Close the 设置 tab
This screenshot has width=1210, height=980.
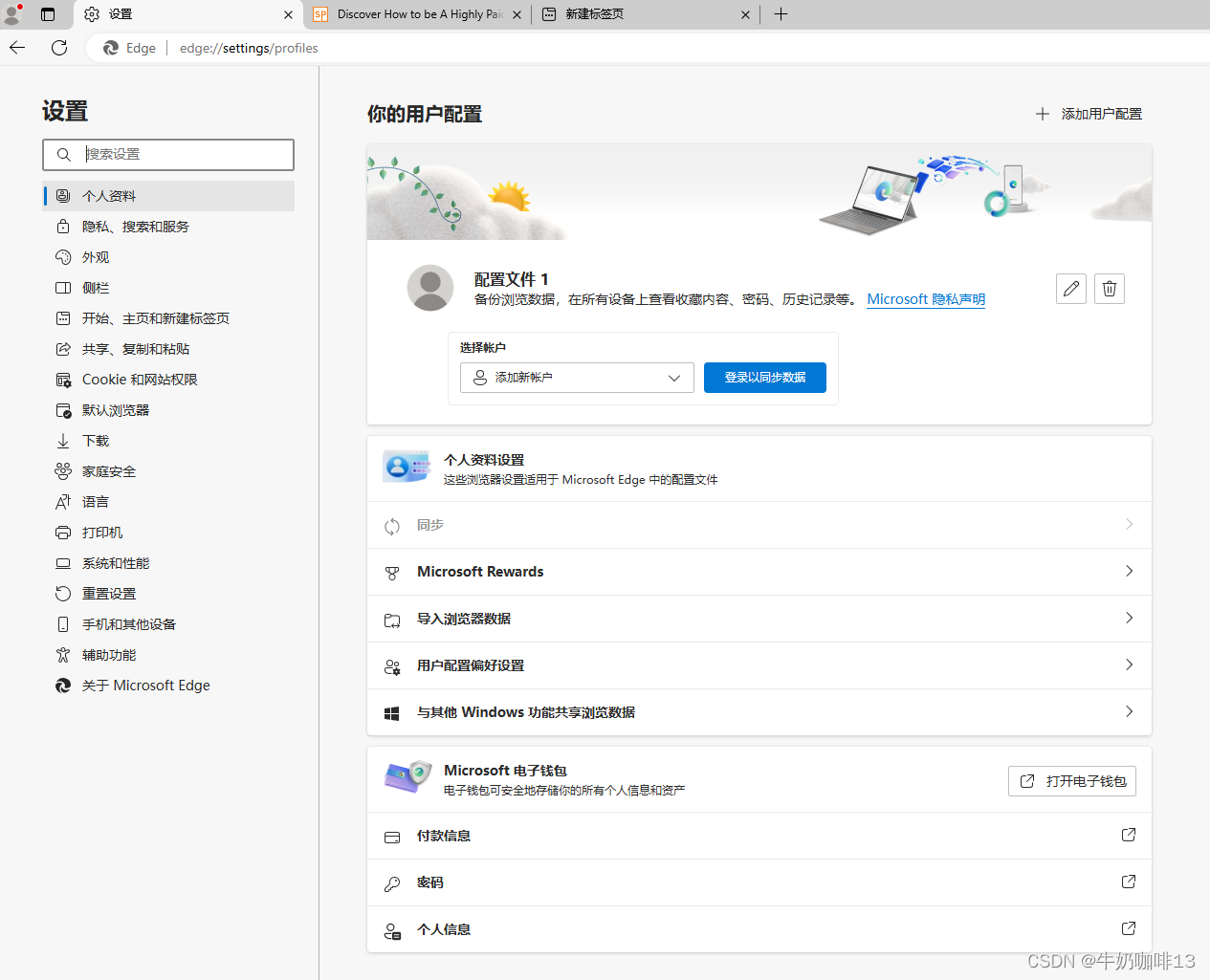288,14
